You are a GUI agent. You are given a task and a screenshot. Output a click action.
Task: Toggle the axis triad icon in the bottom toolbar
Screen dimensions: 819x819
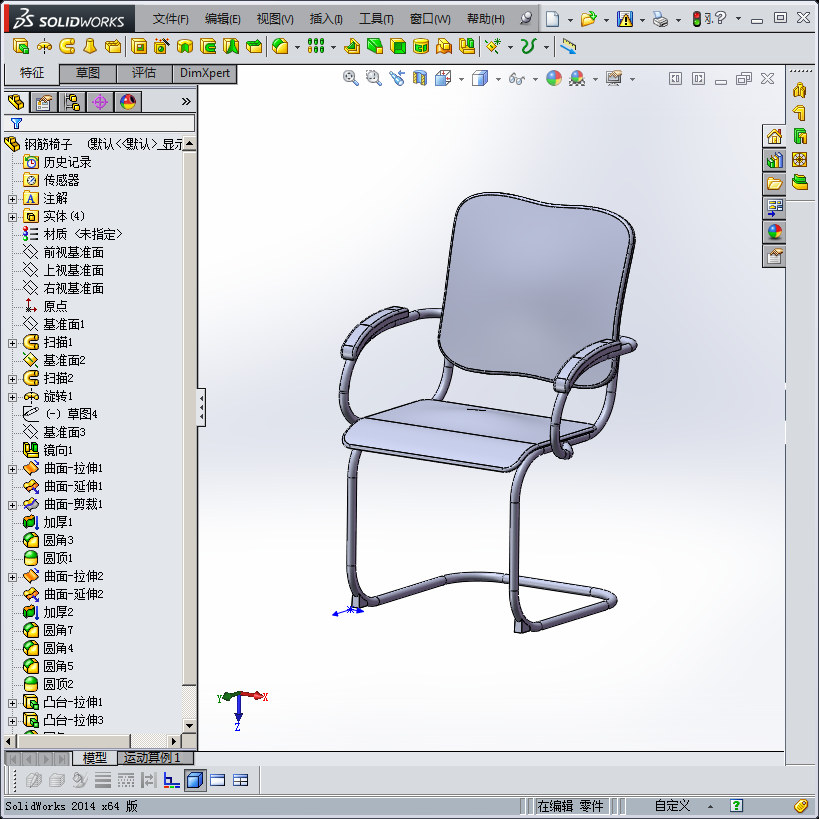point(171,780)
